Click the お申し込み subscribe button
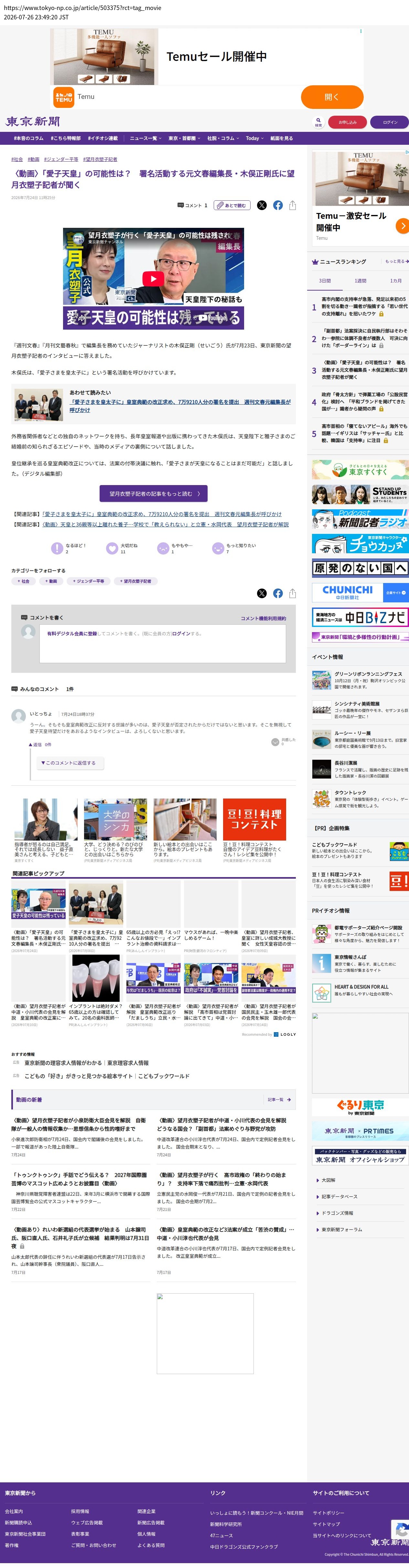 [x=348, y=122]
